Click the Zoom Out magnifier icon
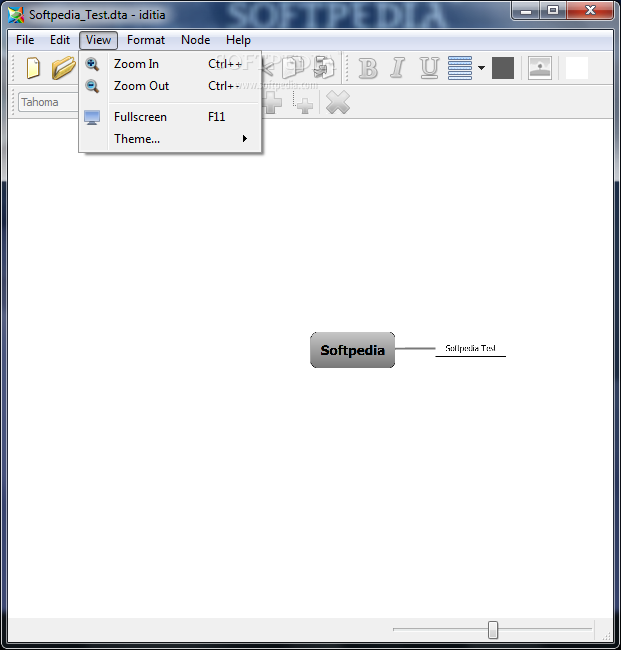 (x=92, y=86)
